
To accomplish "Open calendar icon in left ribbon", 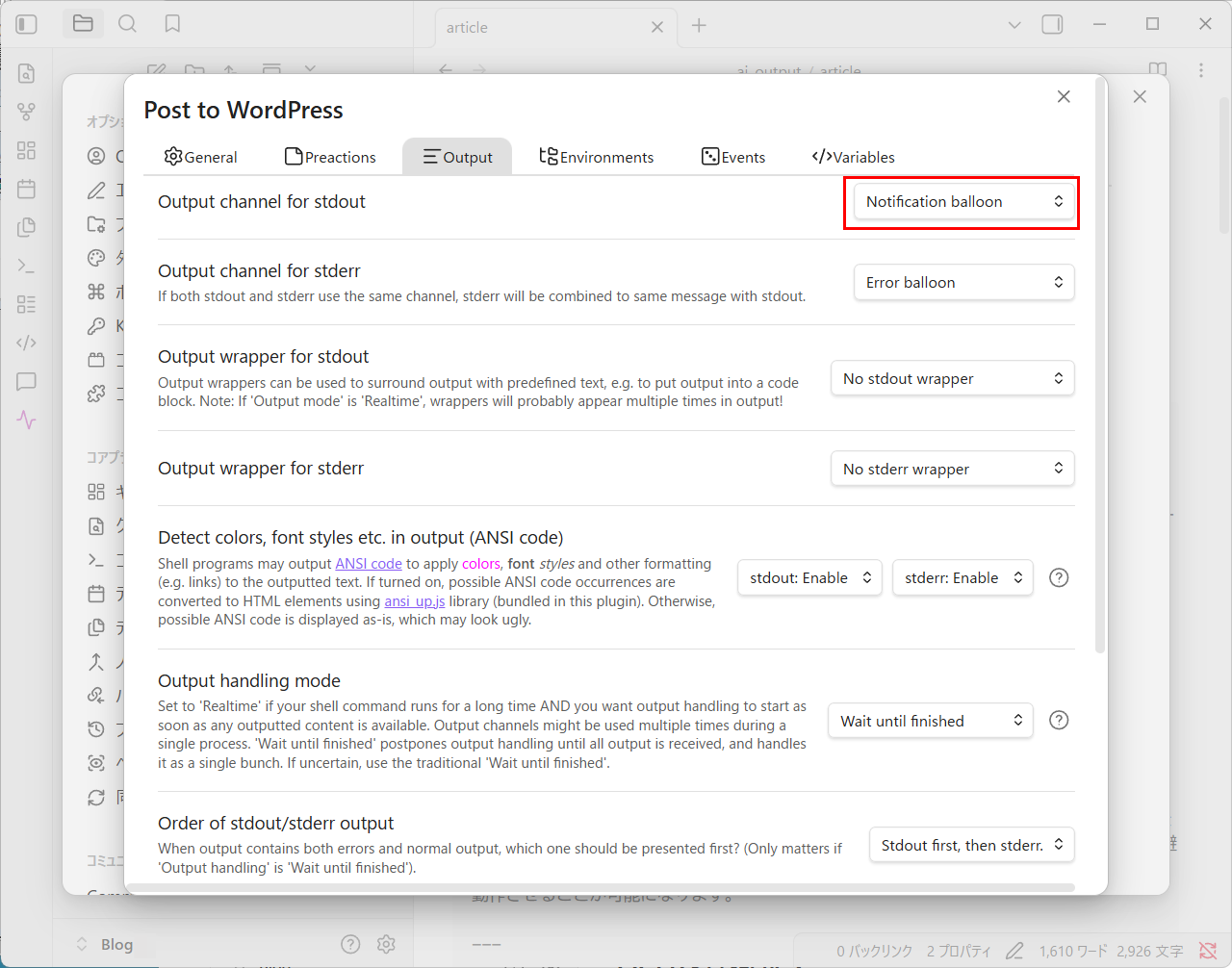I will click(x=27, y=189).
